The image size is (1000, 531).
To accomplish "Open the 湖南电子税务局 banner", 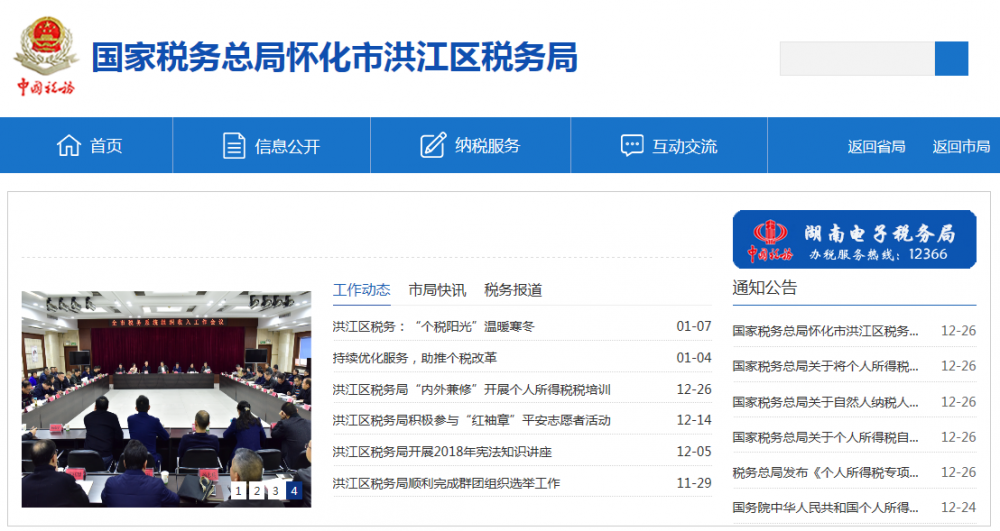I will (854, 240).
